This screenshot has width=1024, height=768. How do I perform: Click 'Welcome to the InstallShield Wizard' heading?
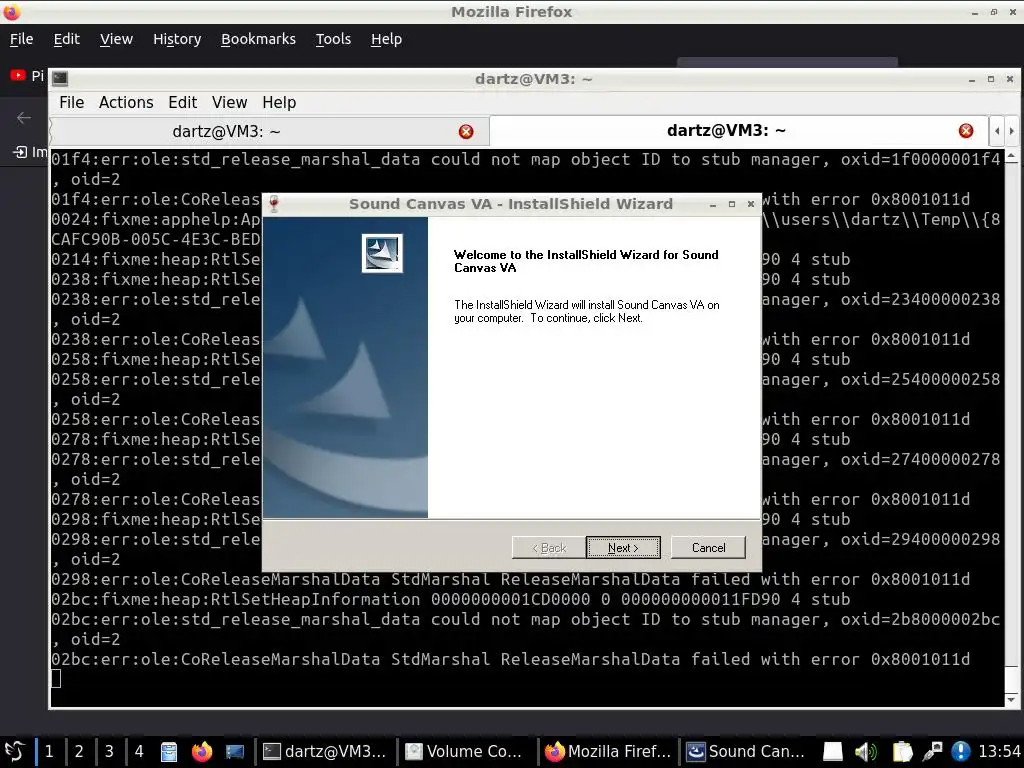click(x=586, y=261)
